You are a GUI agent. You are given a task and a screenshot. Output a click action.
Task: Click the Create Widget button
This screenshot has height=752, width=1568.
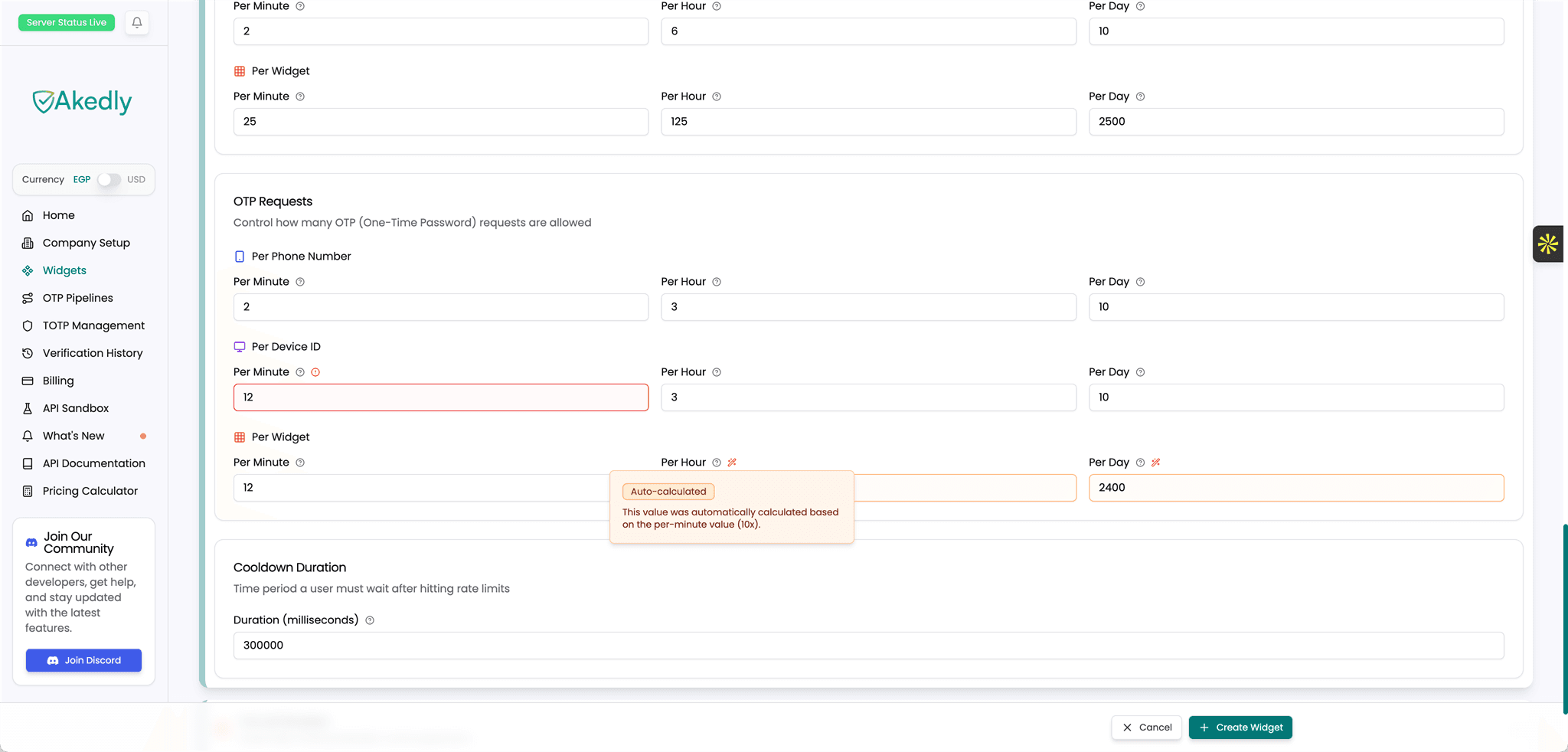[x=1240, y=727]
